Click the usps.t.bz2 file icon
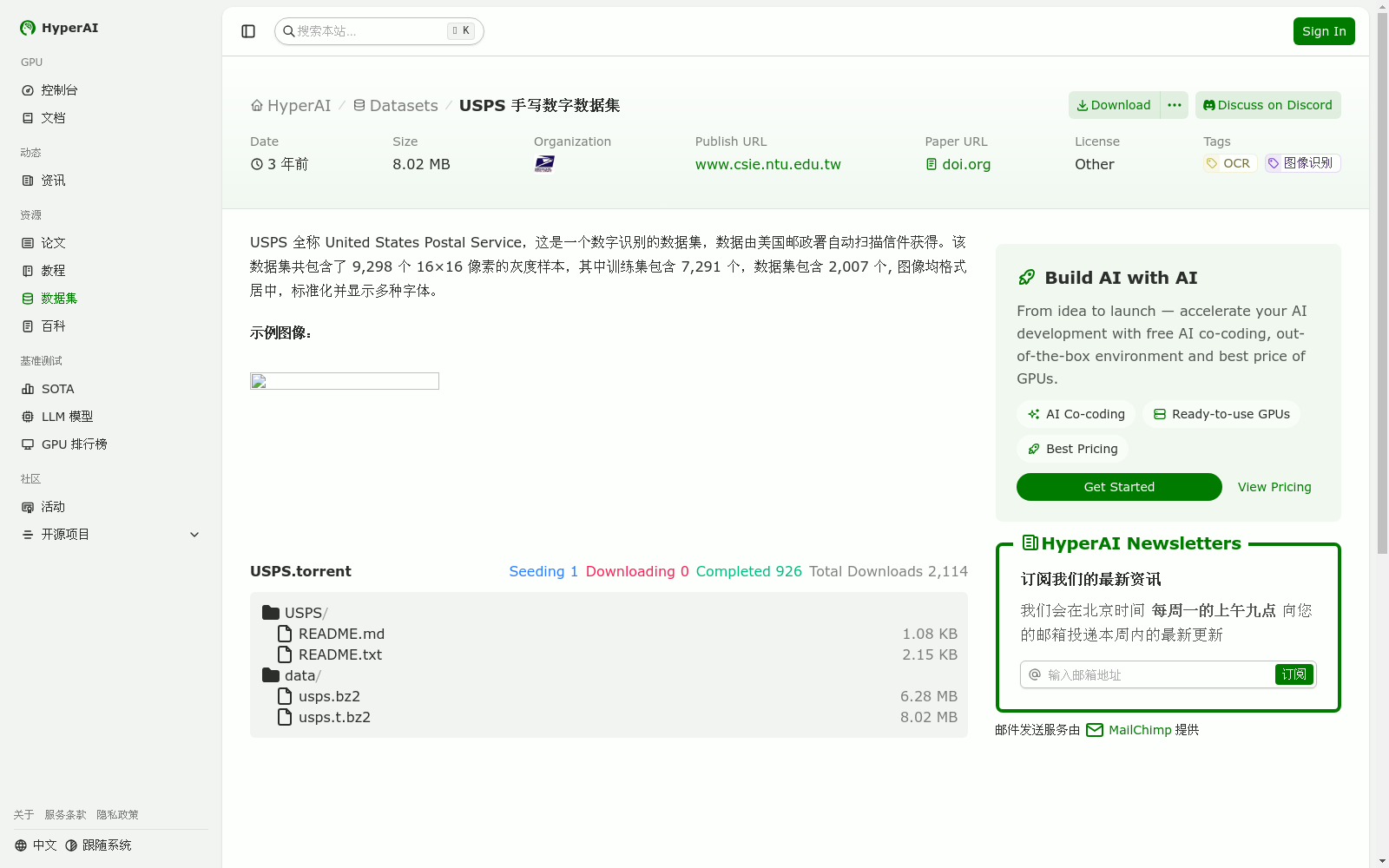Viewport: 1389px width, 868px height. pyautogui.click(x=285, y=717)
